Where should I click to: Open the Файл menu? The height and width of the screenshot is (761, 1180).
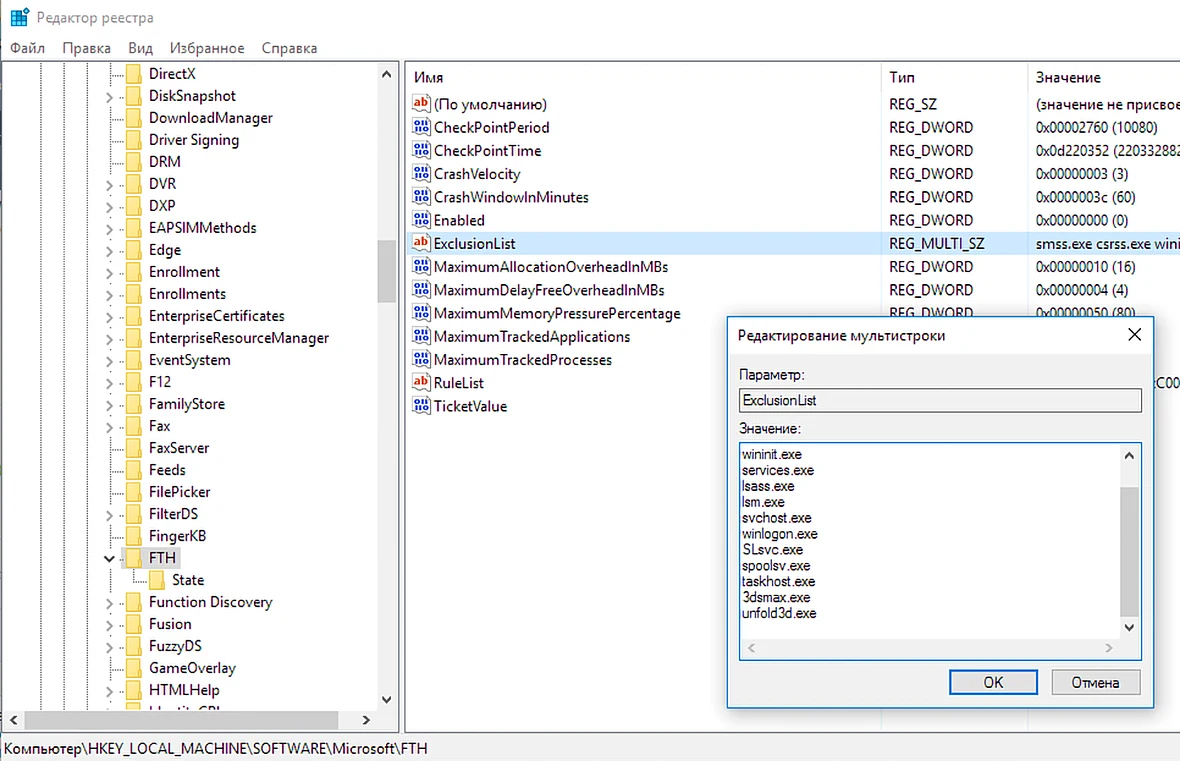[27, 48]
